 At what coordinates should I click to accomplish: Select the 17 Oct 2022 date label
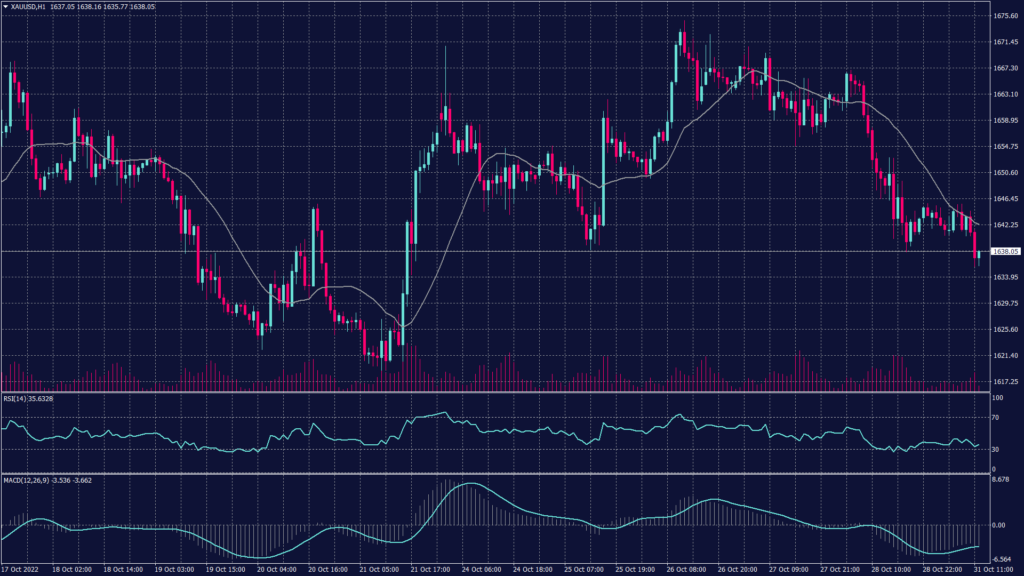pos(22,568)
